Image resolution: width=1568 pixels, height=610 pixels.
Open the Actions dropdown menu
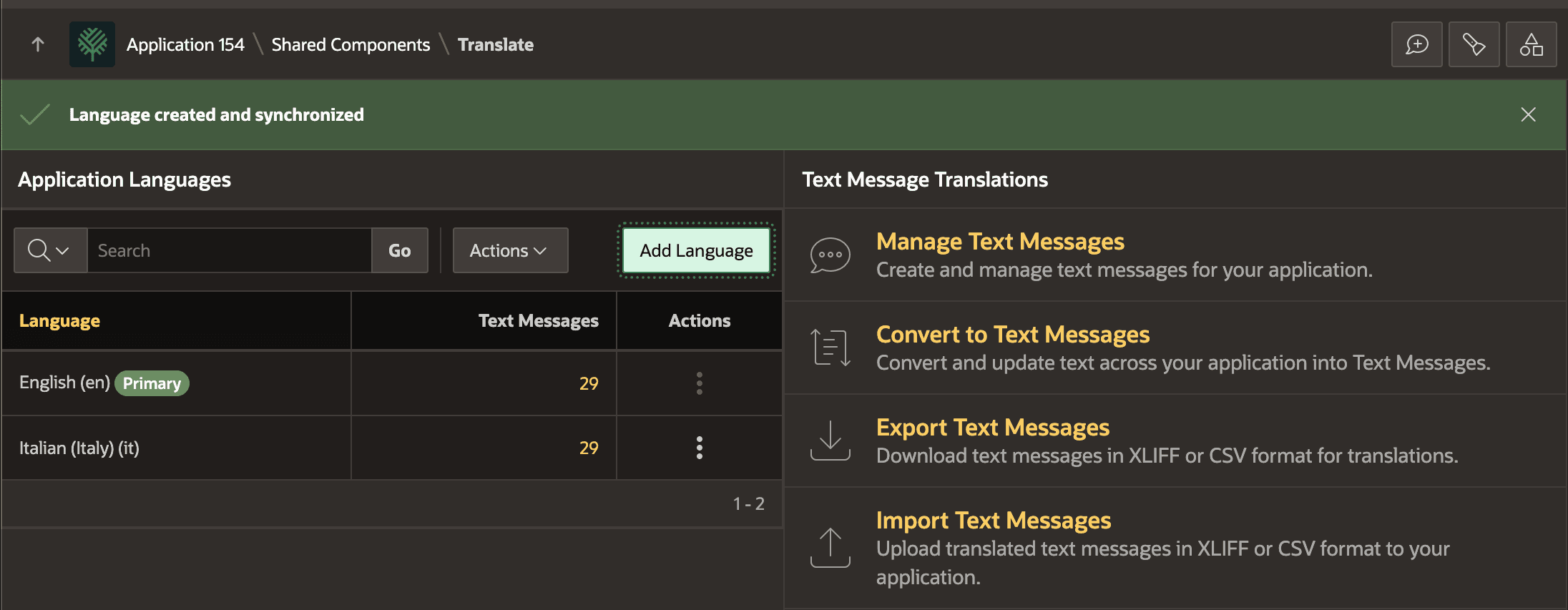pos(510,250)
